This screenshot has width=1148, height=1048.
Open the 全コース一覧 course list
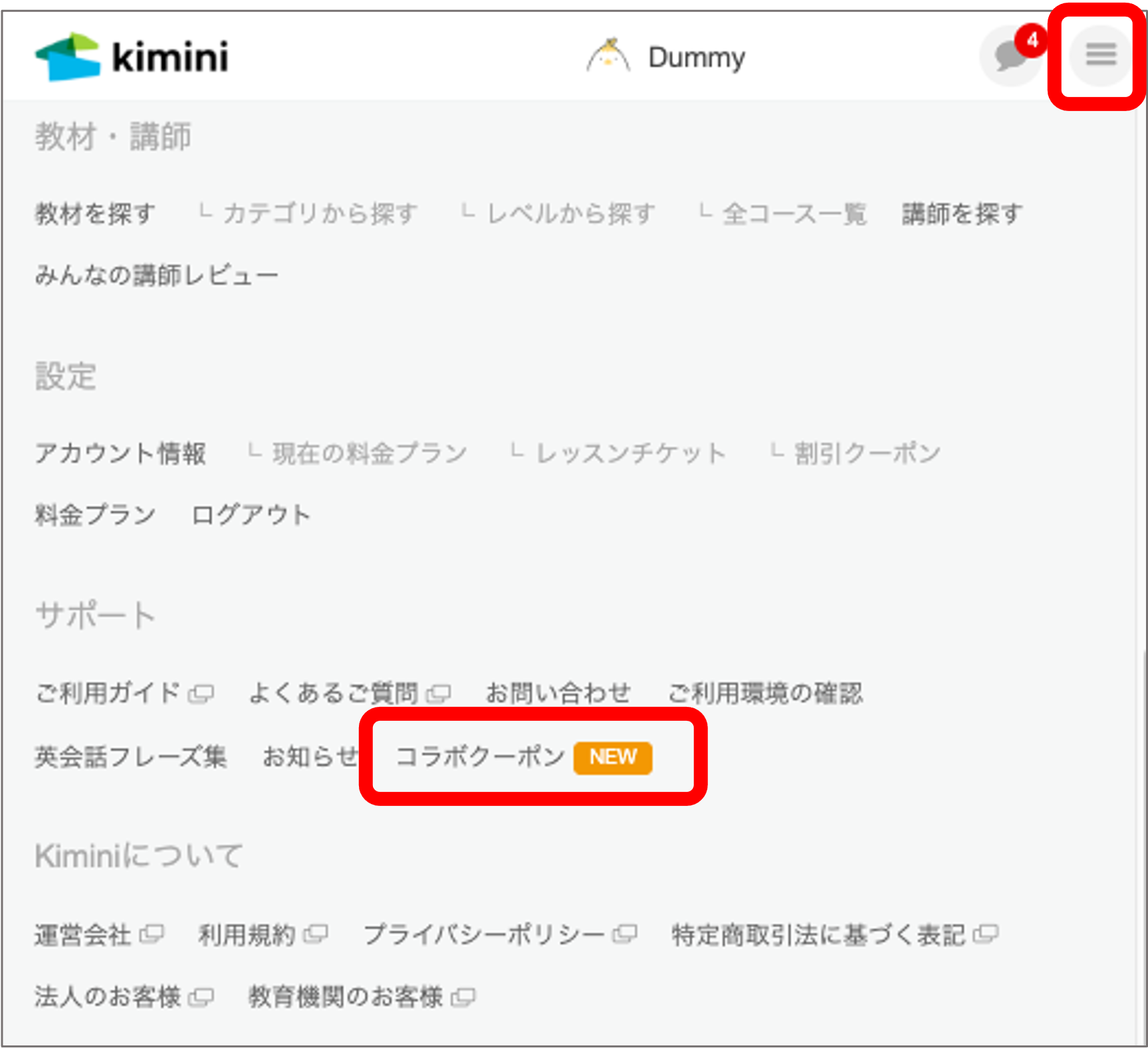click(x=795, y=213)
